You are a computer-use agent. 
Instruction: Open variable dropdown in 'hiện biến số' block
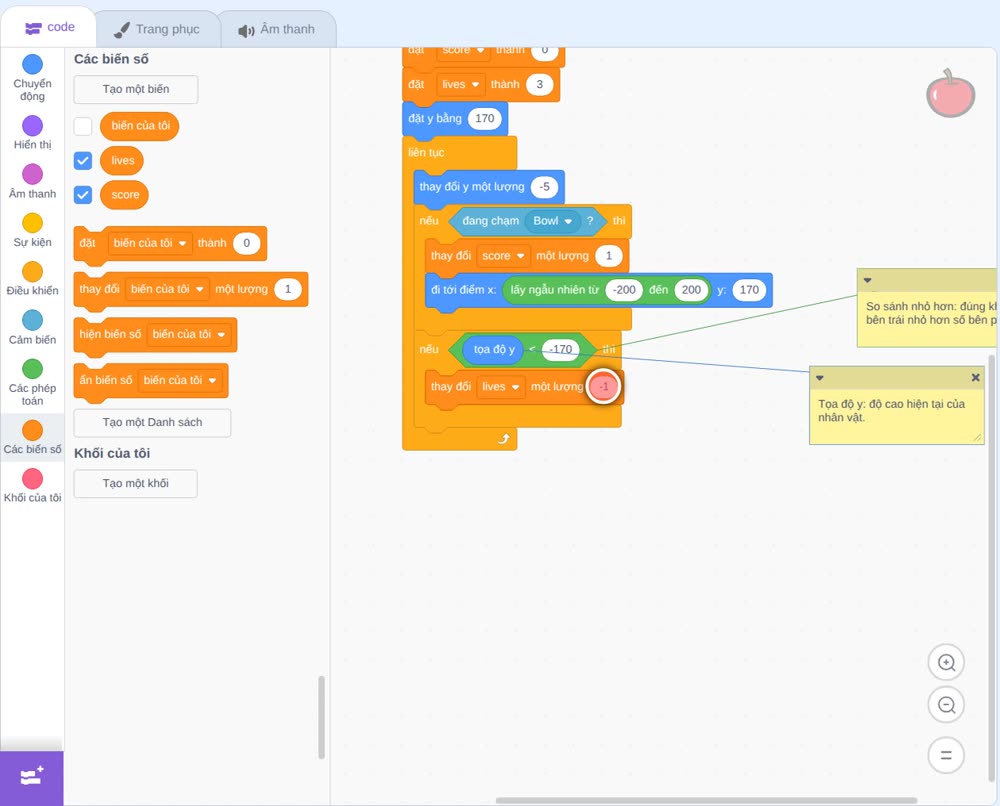click(189, 334)
